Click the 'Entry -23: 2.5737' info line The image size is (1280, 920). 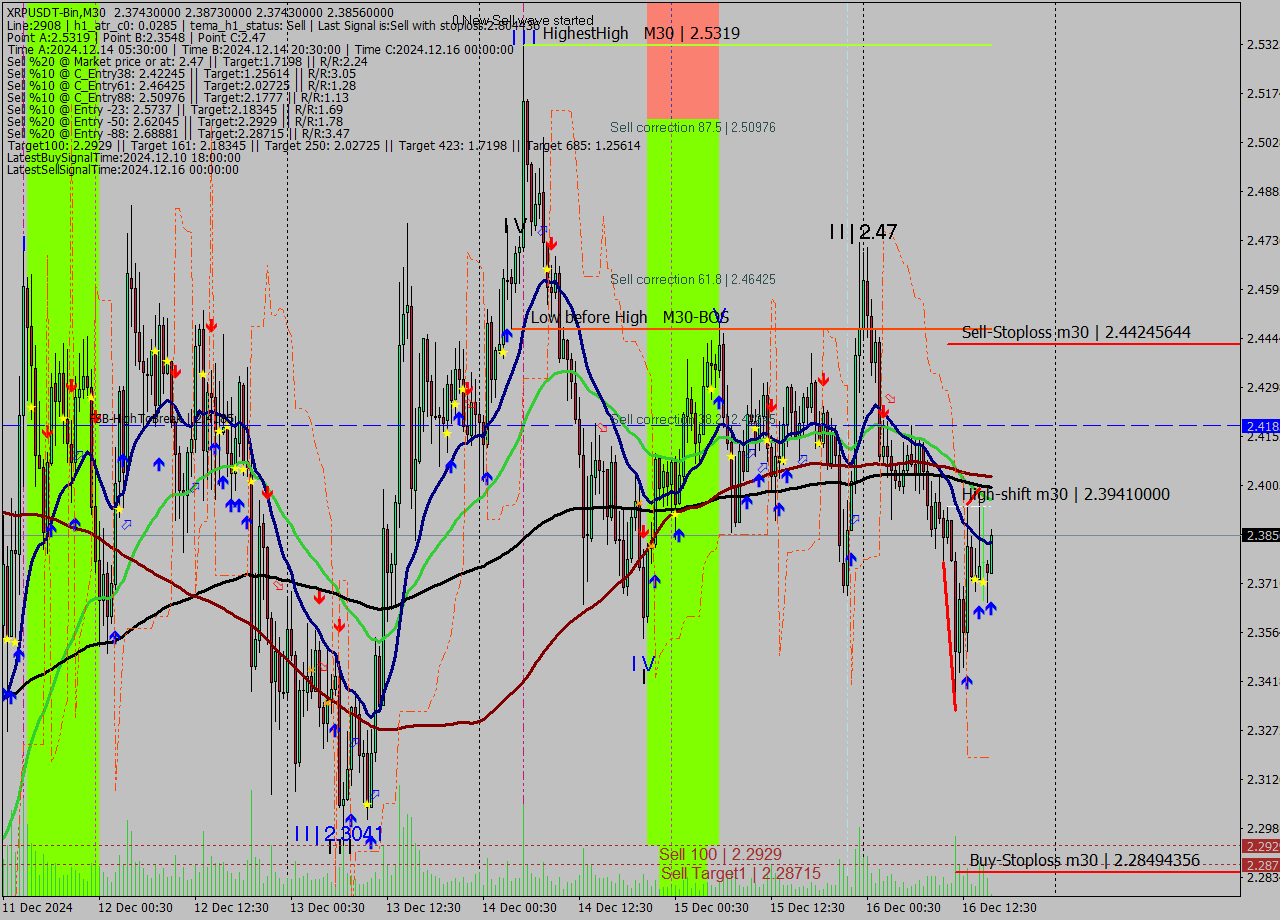175,109
